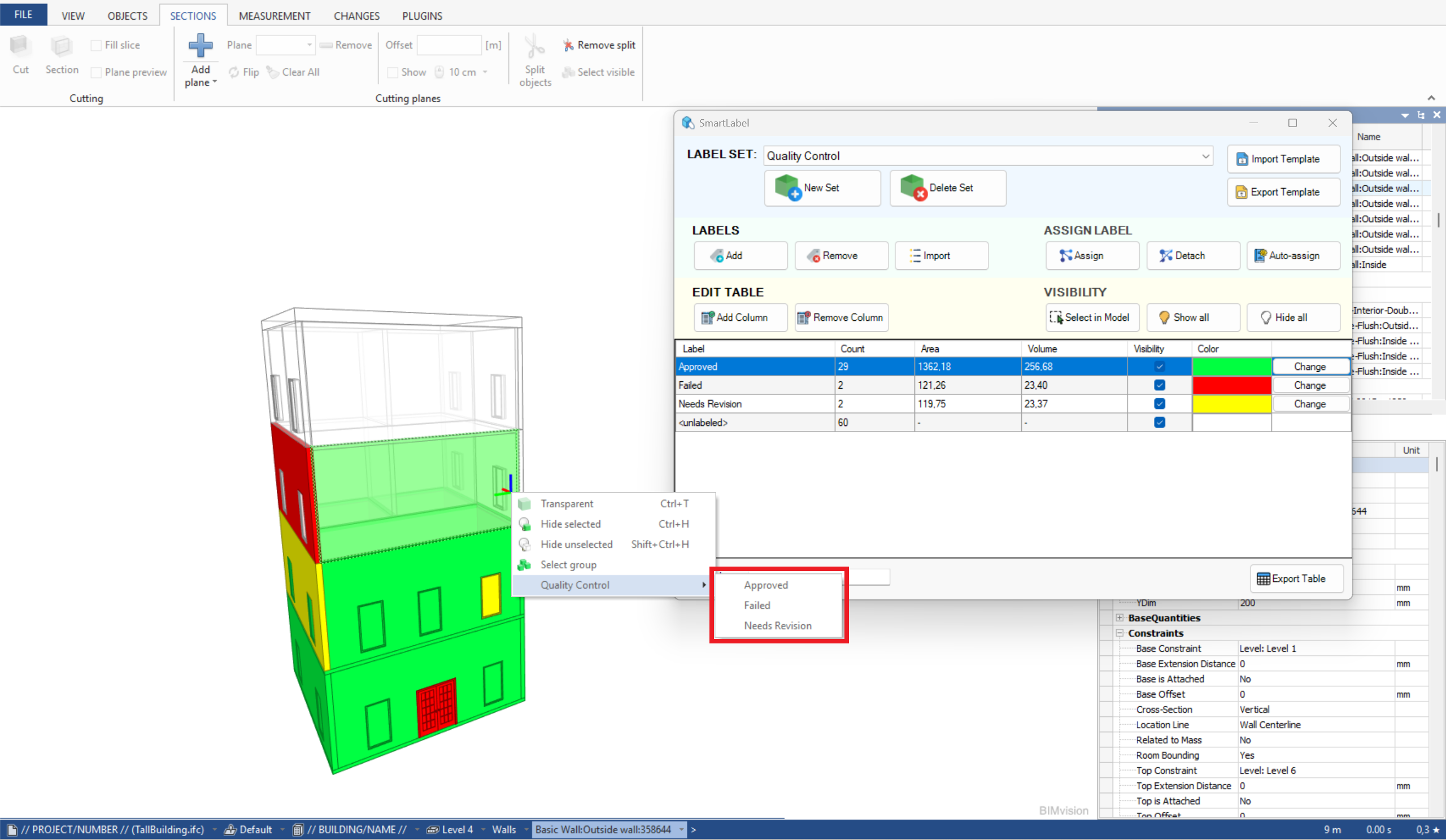
Task: Open the 10 cm step dropdown
Action: coord(485,72)
